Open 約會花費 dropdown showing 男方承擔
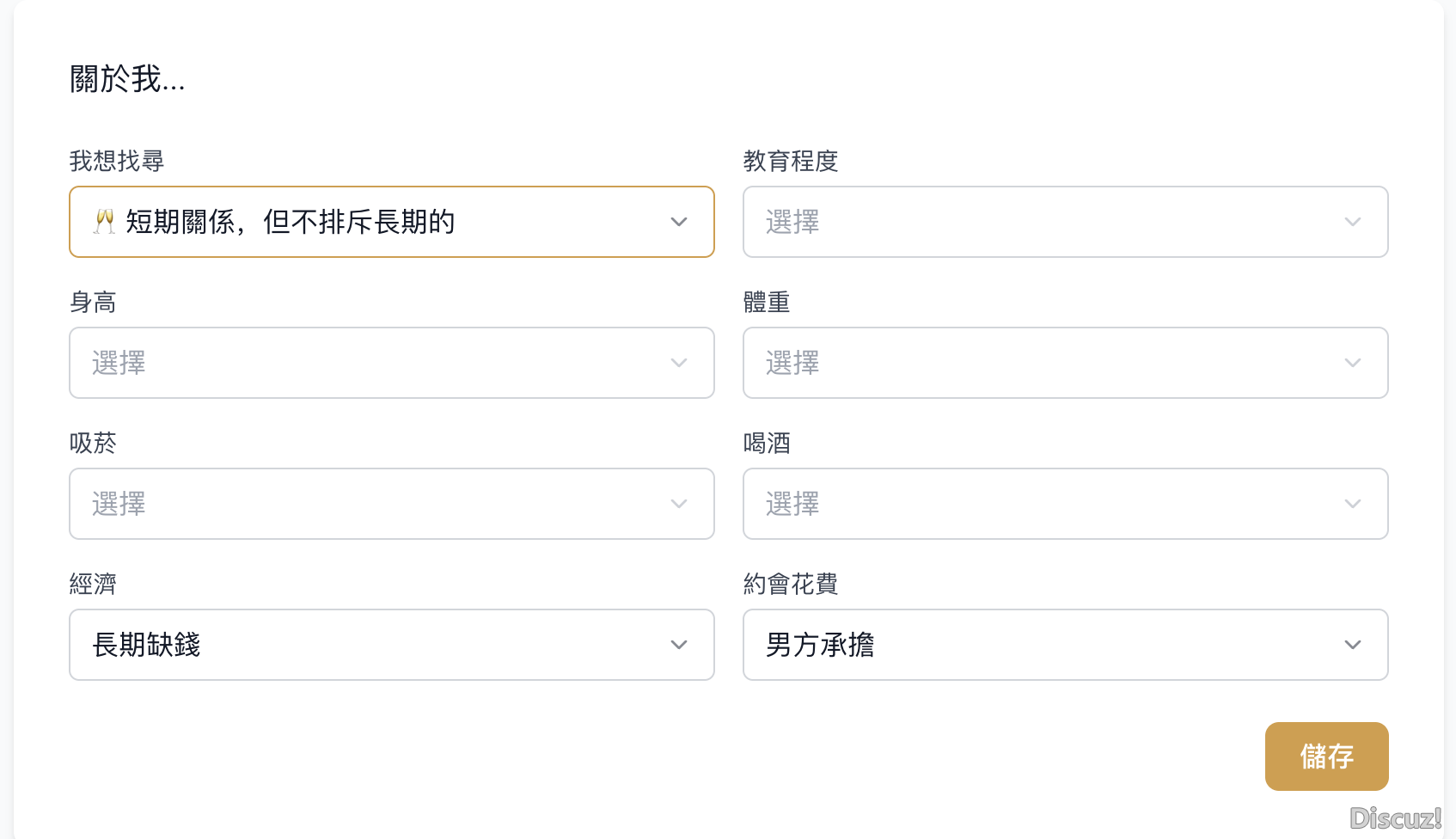This screenshot has height=839, width=1456. (1066, 645)
